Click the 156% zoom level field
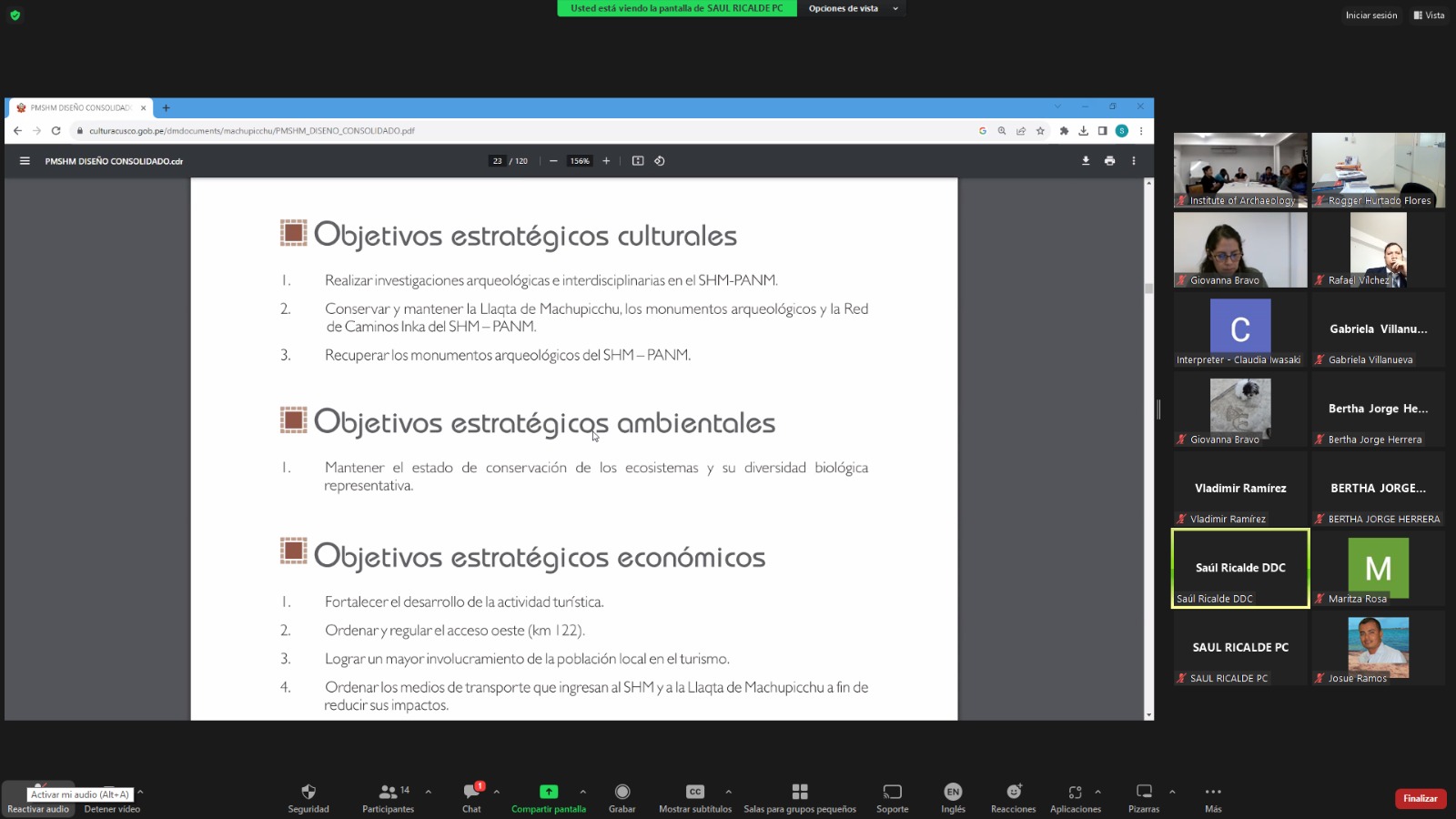Image resolution: width=1456 pixels, height=819 pixels. click(x=580, y=161)
